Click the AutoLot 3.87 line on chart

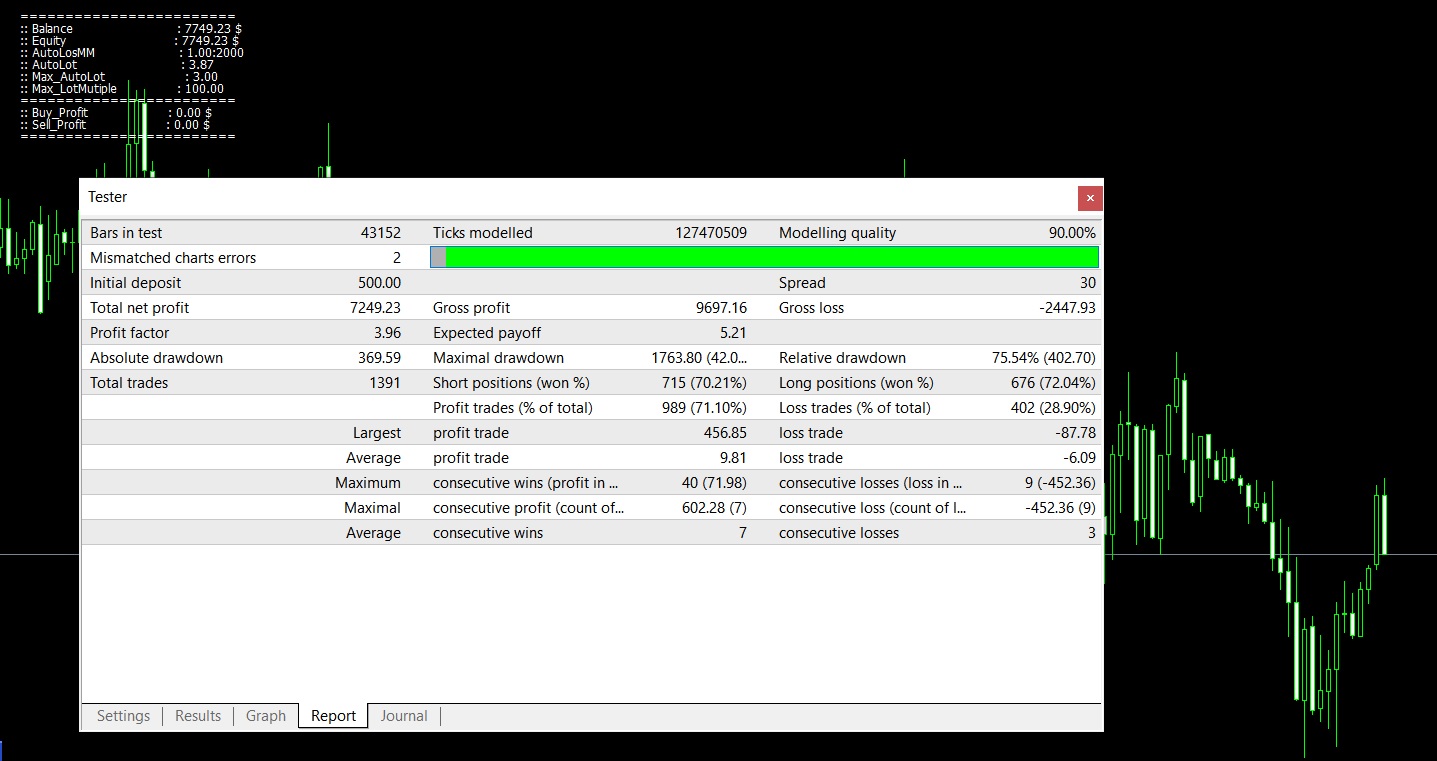(117, 65)
